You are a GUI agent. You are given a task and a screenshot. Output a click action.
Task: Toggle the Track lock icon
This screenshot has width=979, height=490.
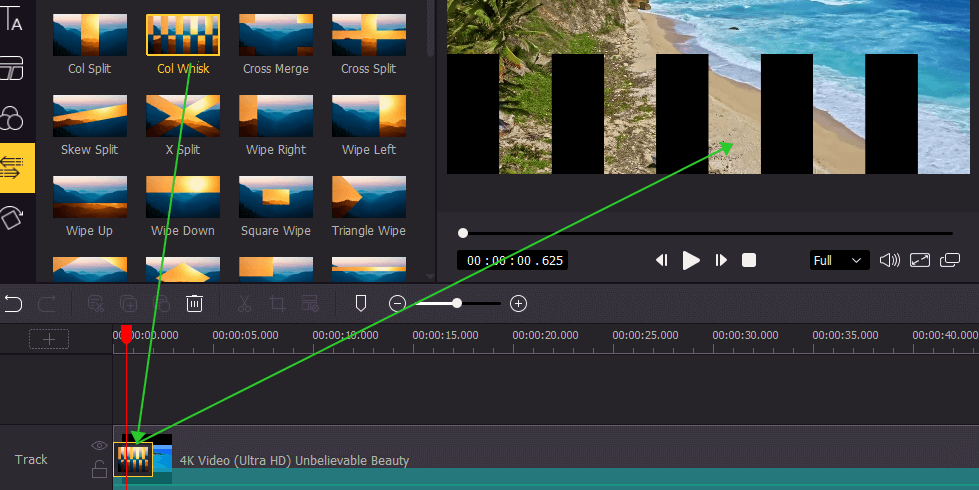pos(99,469)
